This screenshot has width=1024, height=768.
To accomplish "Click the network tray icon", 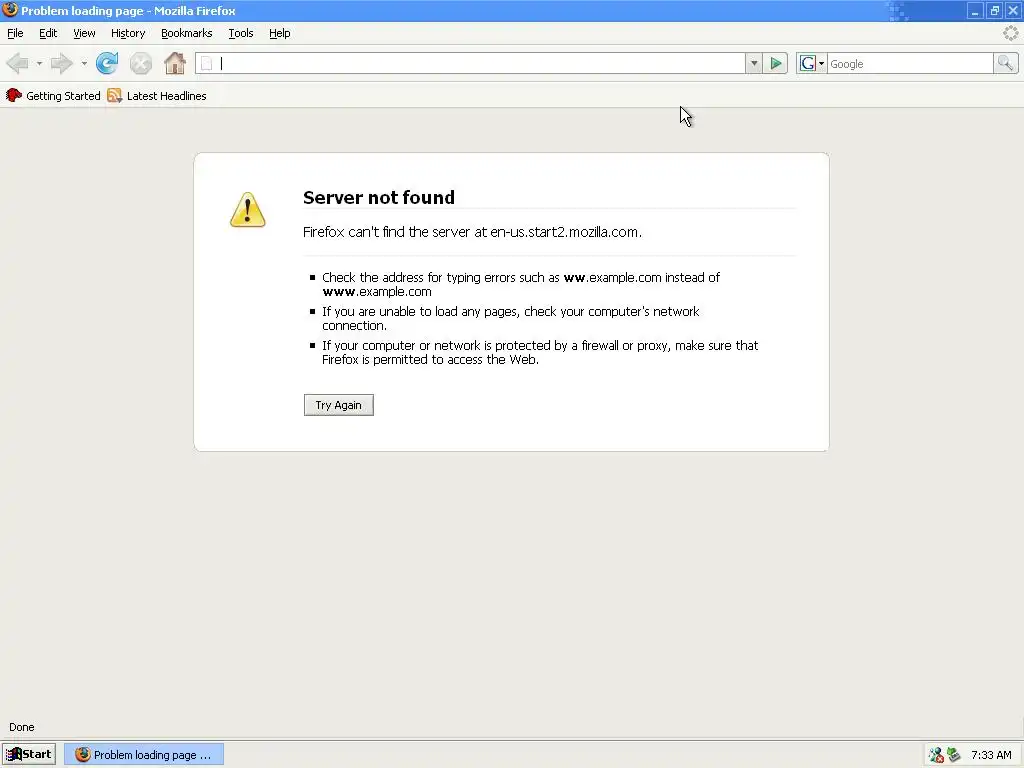I will point(936,755).
